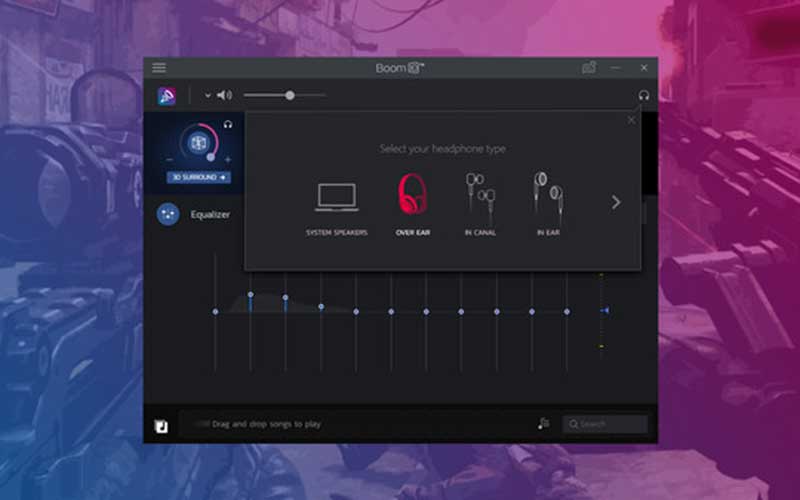This screenshot has width=800, height=500.
Task: Open the hamburger menu in the title bar
Action: 159,68
